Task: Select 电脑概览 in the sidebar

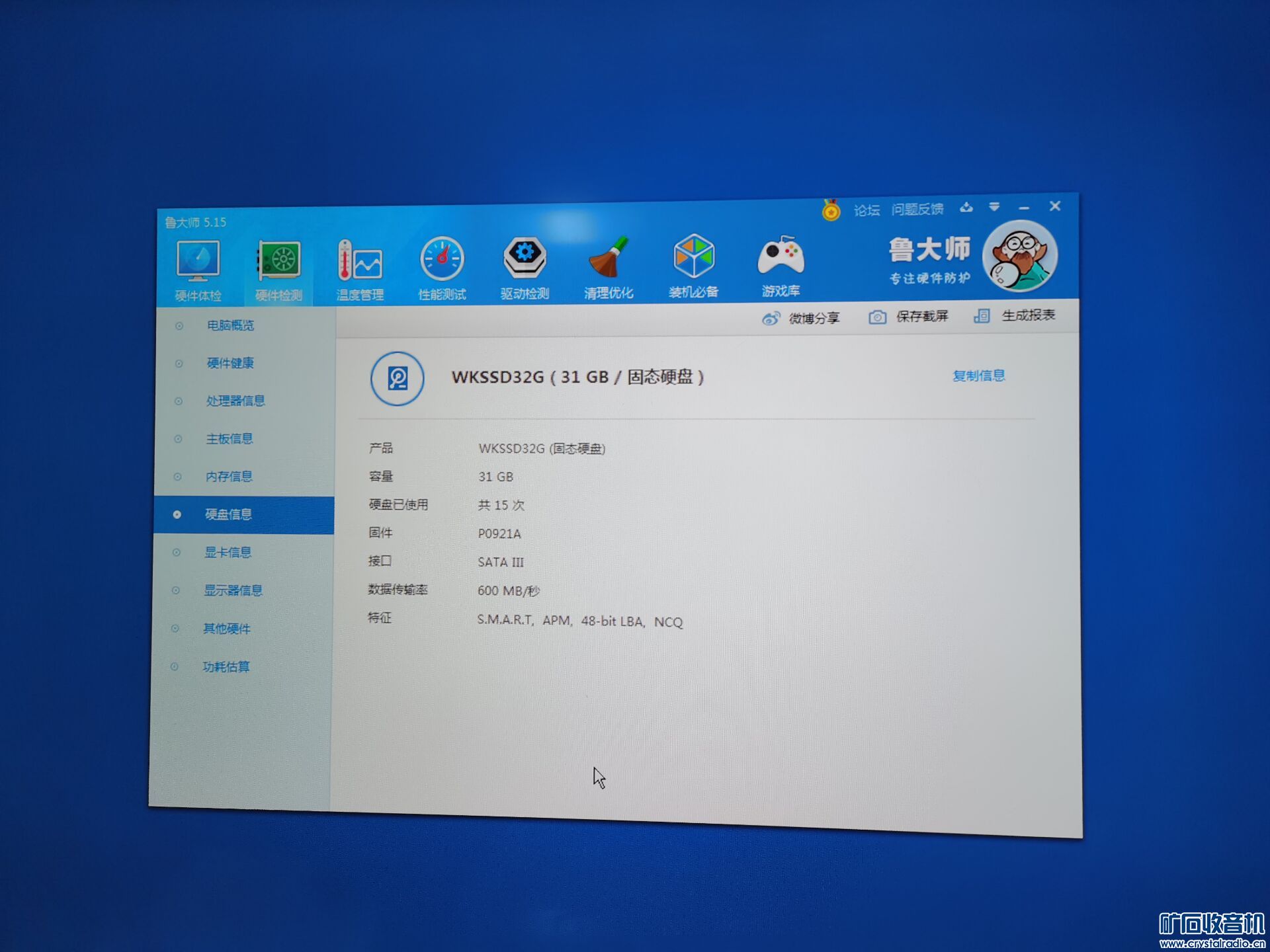Action: [230, 325]
